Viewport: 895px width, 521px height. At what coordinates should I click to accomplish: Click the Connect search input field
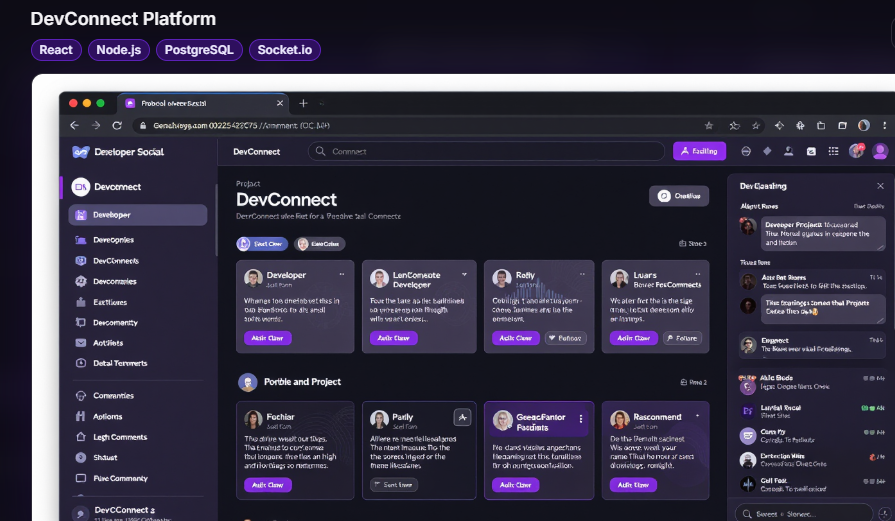pos(486,151)
